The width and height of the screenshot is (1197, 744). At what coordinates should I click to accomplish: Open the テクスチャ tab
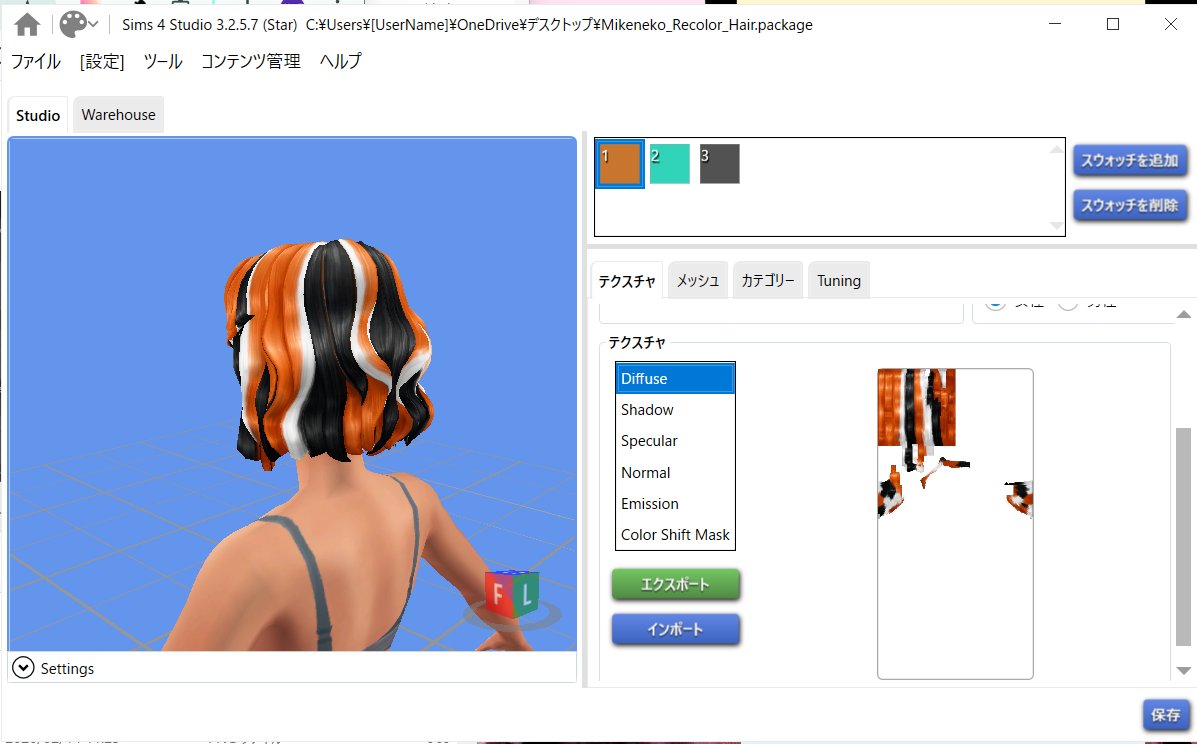click(627, 281)
